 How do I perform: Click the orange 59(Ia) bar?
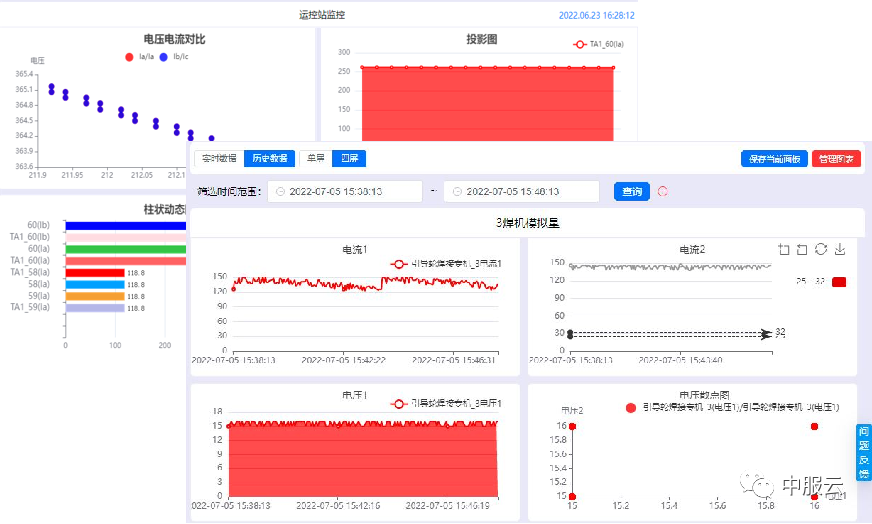(x=95, y=296)
